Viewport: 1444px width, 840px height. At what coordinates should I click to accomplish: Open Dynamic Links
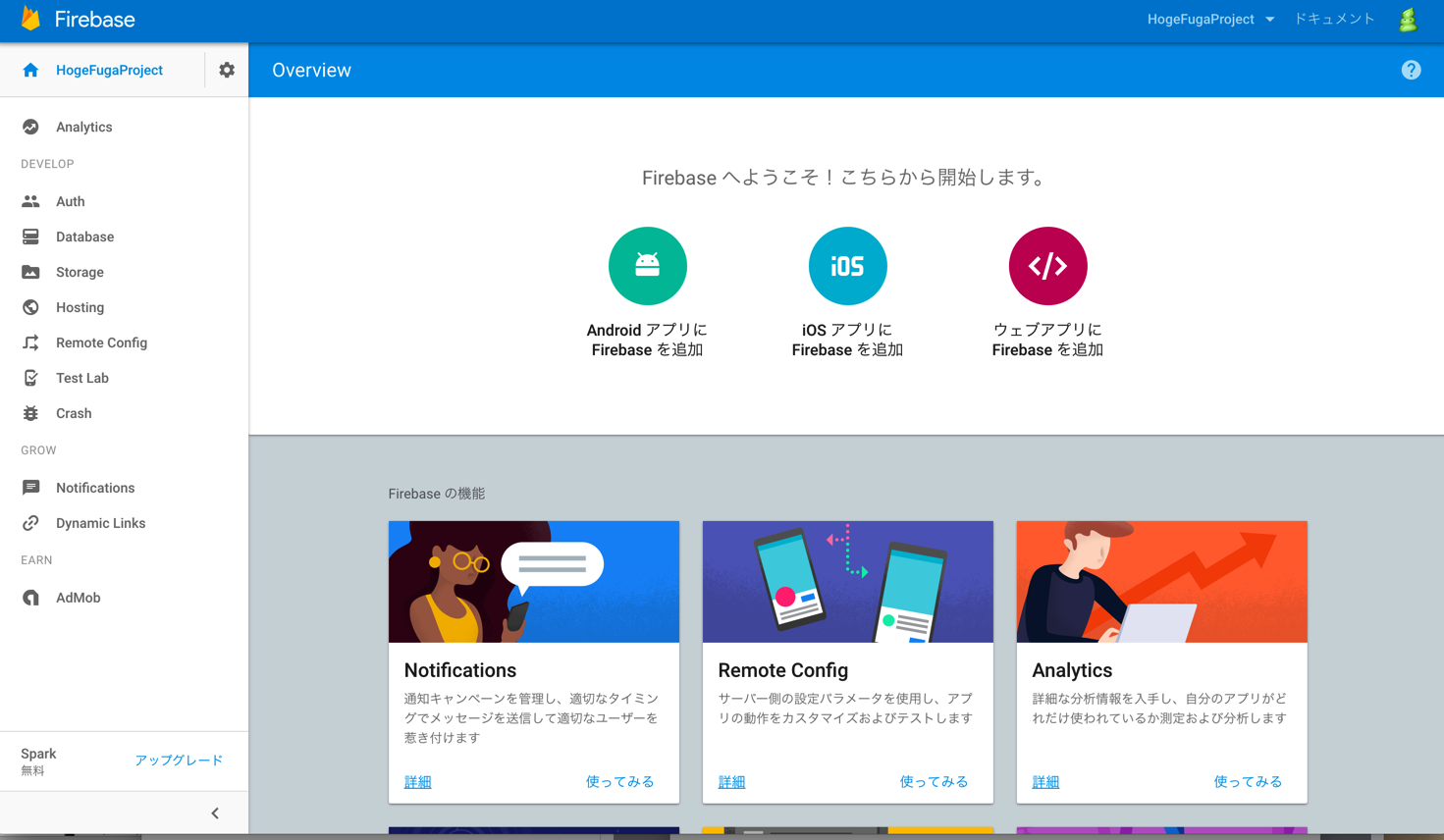pos(98,523)
